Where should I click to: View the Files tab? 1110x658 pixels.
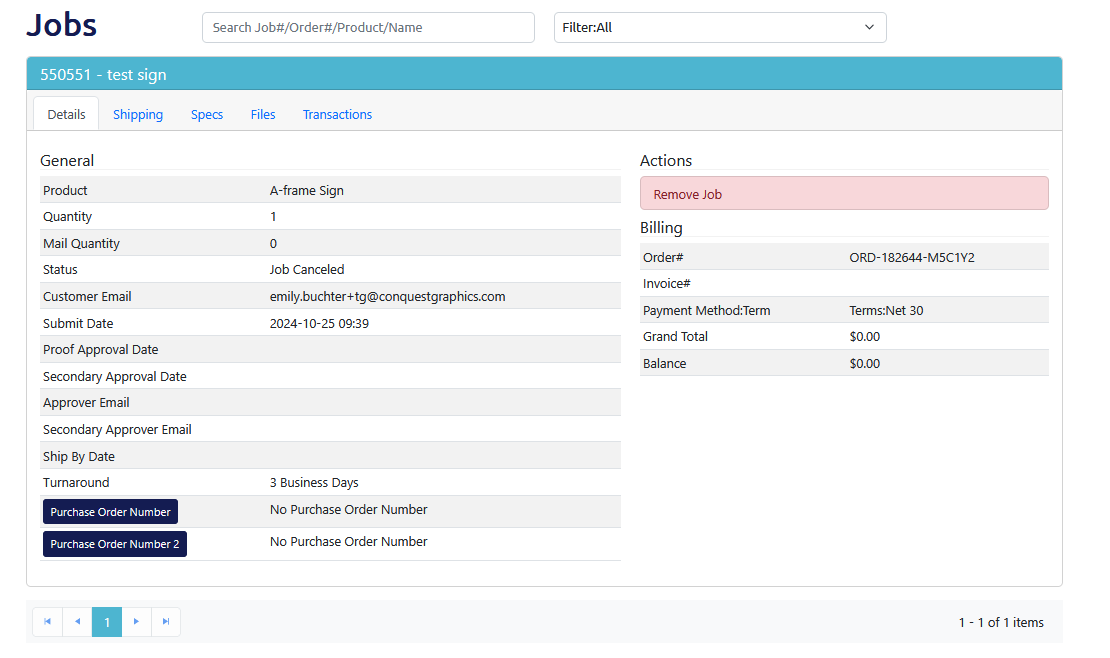[263, 115]
